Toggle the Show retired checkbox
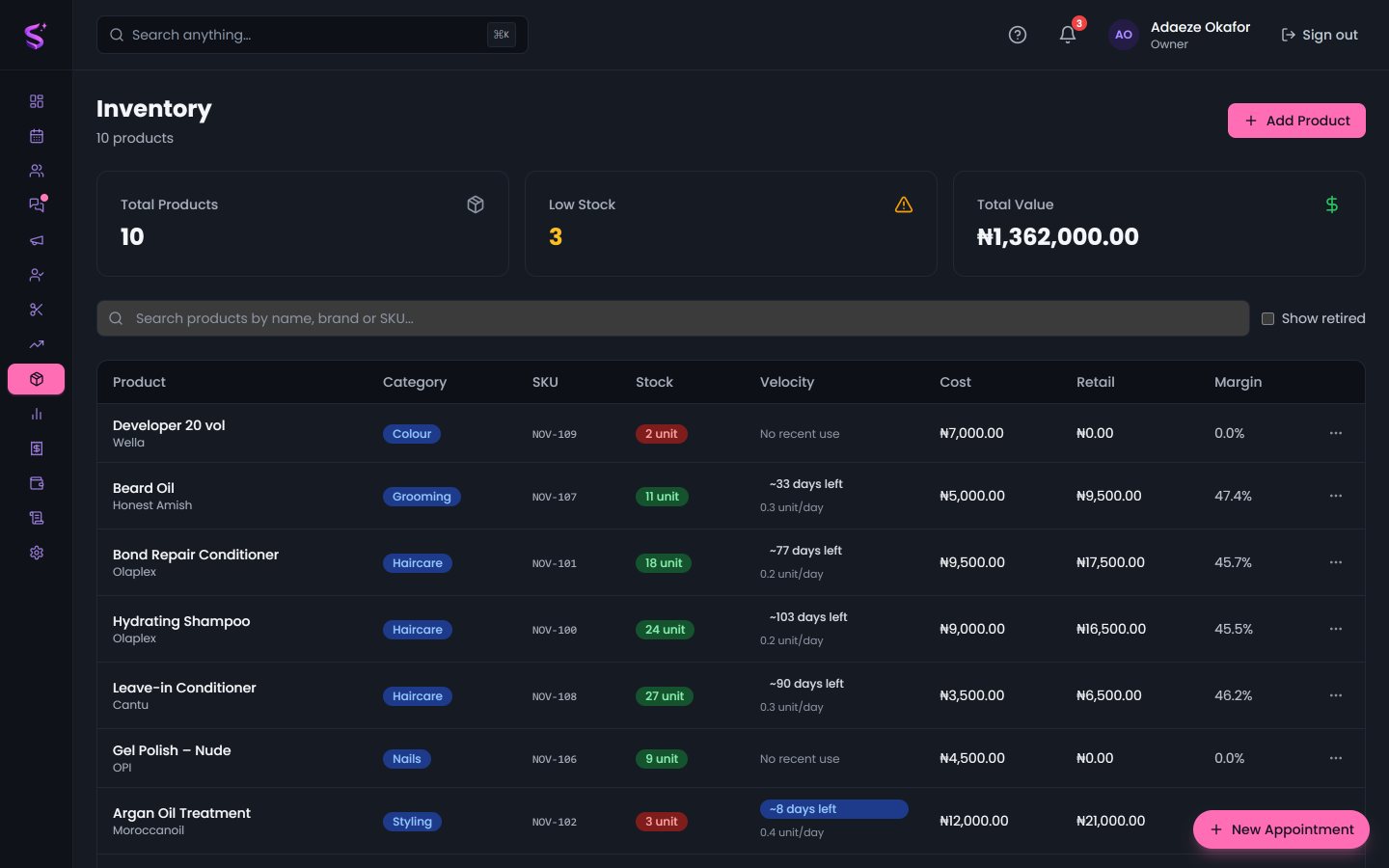This screenshot has height=868, width=1389. pos(1267,318)
